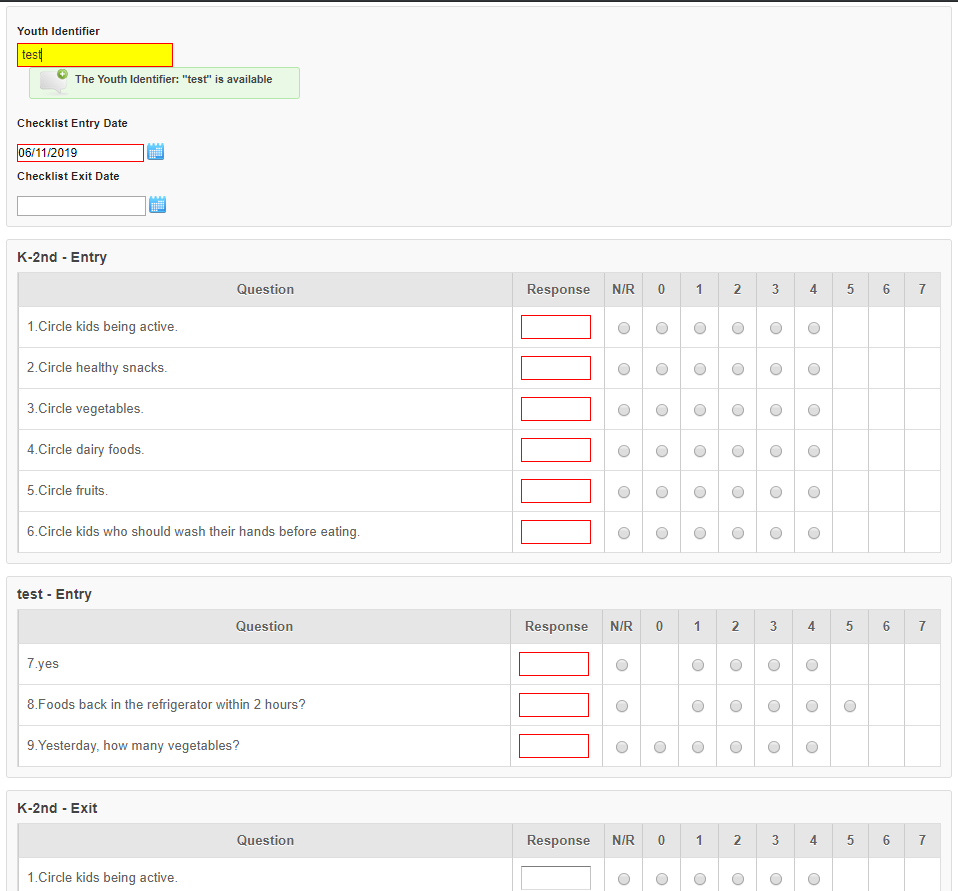
Task: Click the K-2nd - Entry section heading
Action: tap(62, 257)
